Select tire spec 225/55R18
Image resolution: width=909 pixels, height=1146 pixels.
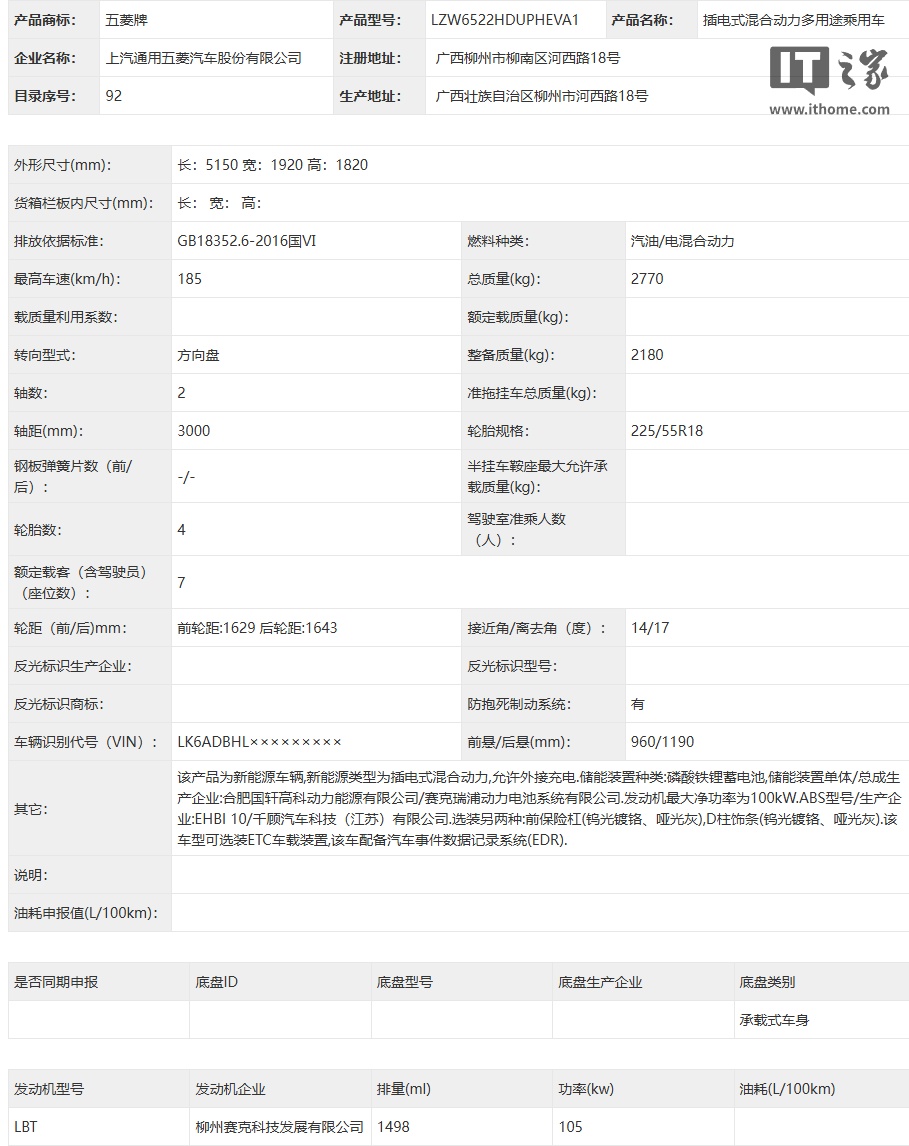click(x=667, y=430)
